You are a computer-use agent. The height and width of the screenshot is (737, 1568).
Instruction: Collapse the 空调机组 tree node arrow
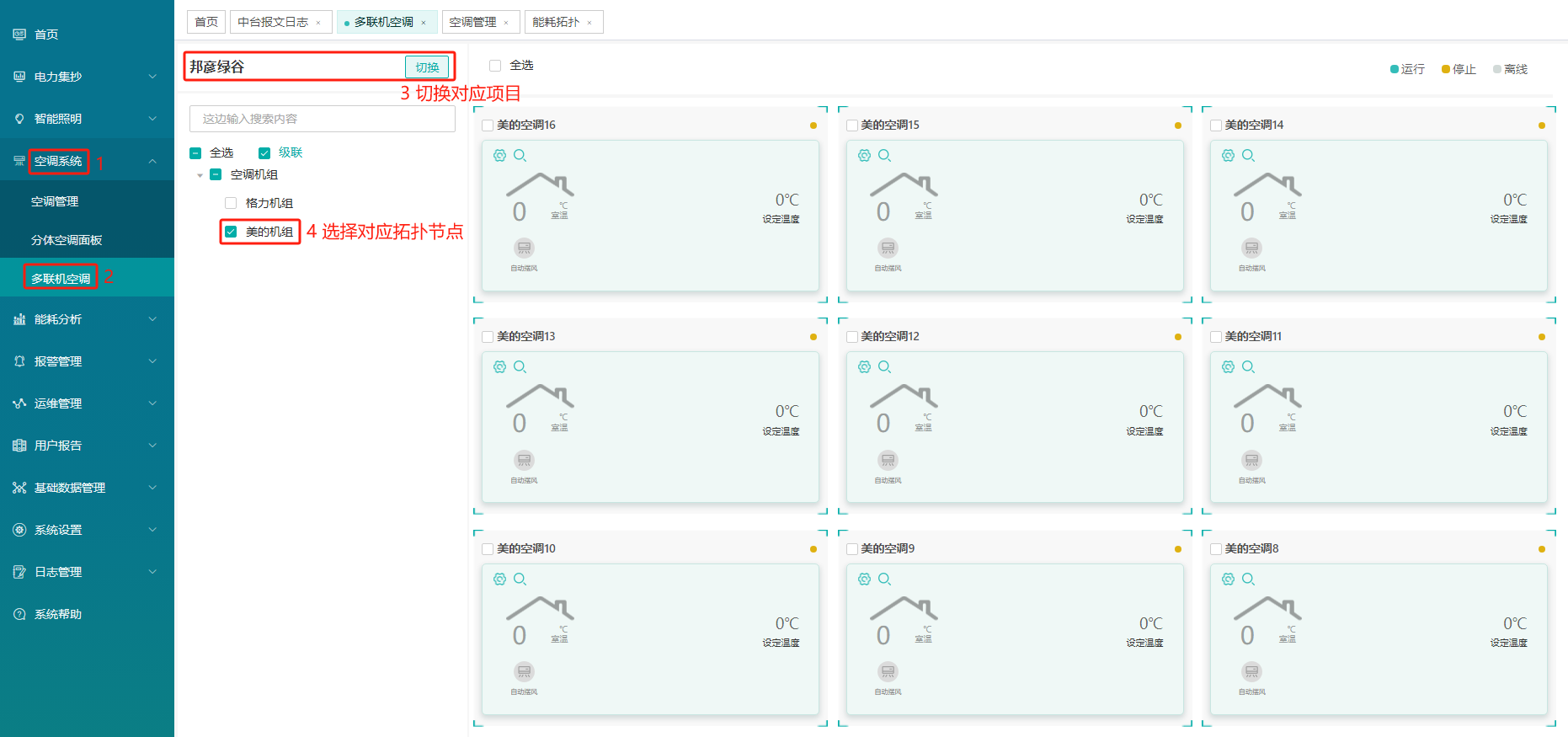click(200, 175)
